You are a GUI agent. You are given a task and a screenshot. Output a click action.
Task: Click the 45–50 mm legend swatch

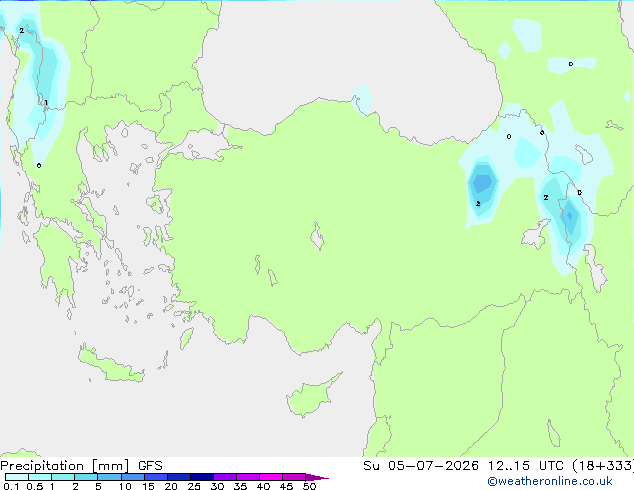pyautogui.click(x=294, y=477)
